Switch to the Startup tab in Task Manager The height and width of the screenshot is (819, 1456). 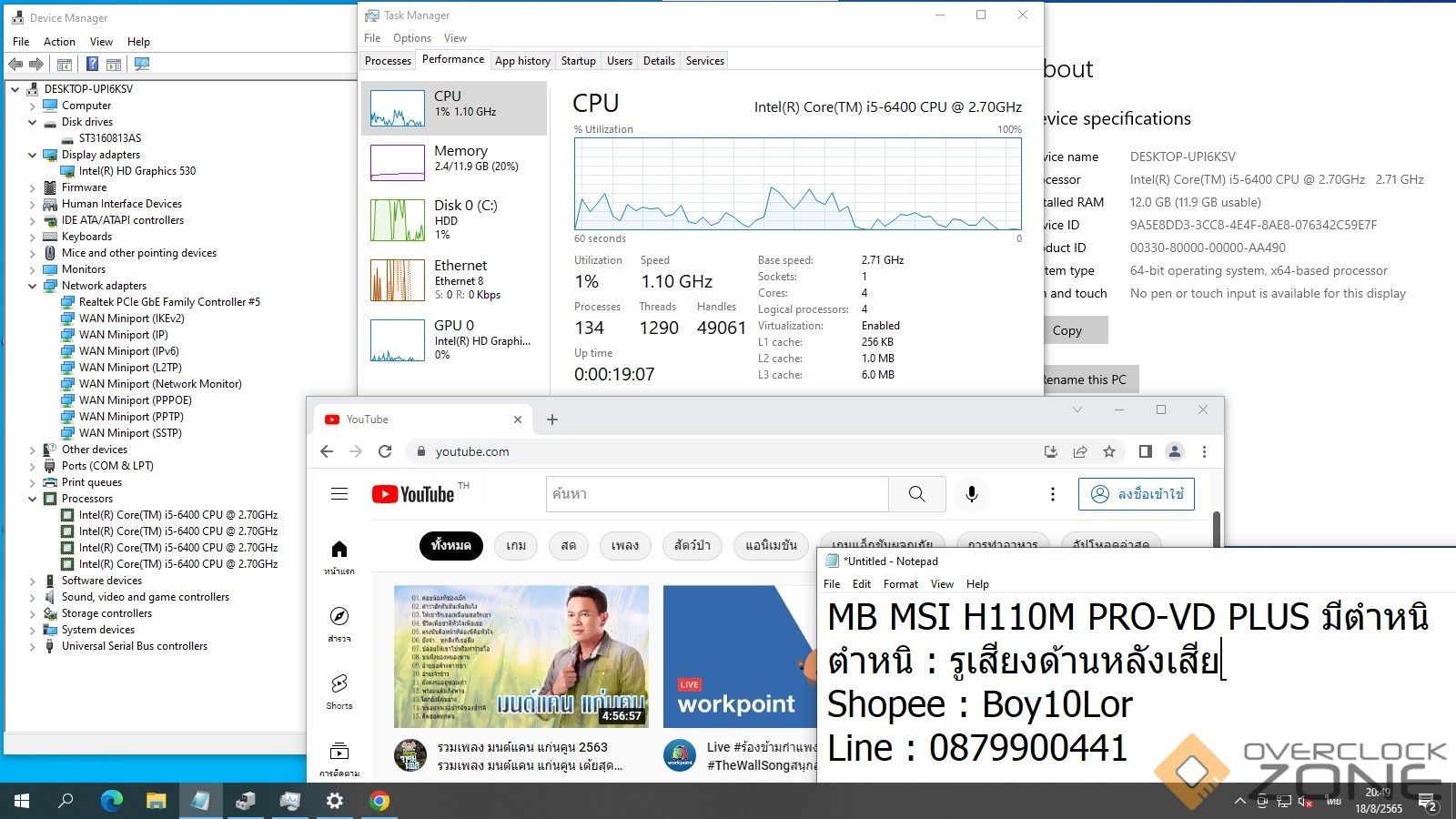point(578,61)
